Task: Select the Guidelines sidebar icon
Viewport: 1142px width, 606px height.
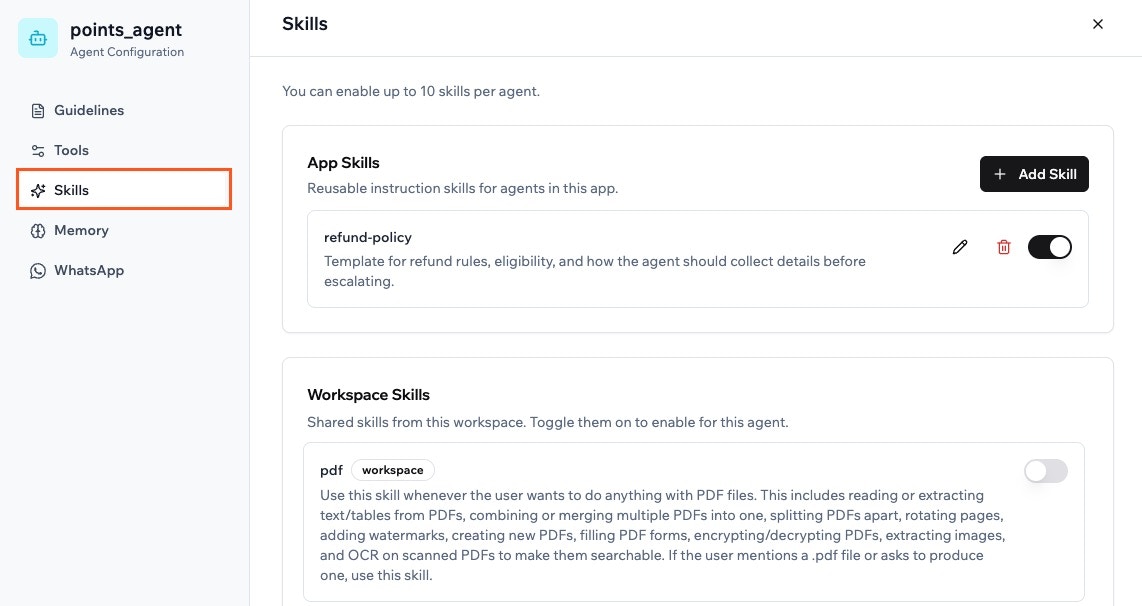Action: pos(38,110)
